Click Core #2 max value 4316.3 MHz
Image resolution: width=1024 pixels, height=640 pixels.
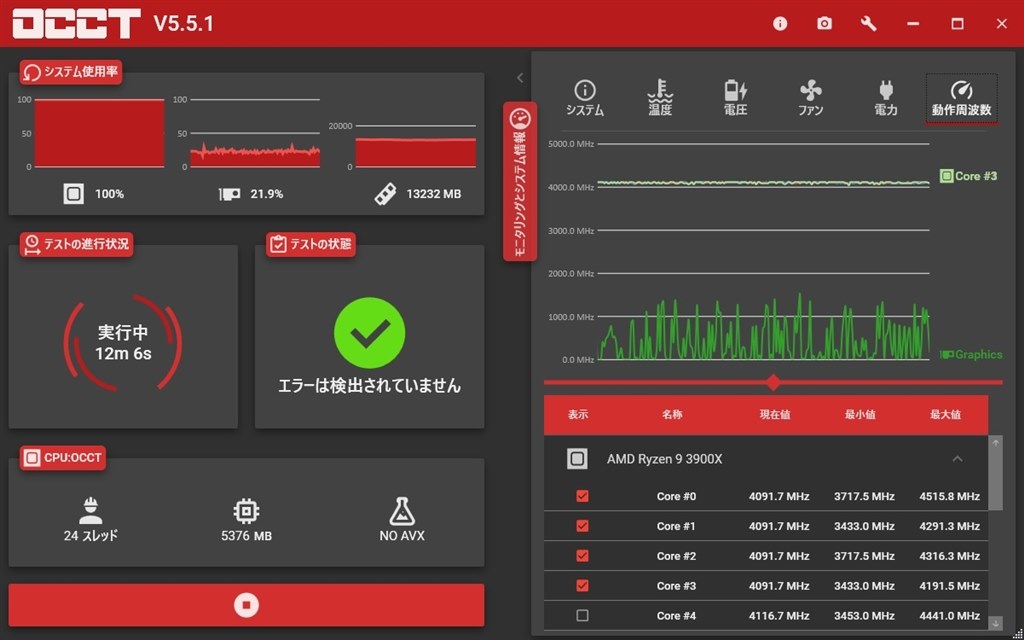(950, 556)
